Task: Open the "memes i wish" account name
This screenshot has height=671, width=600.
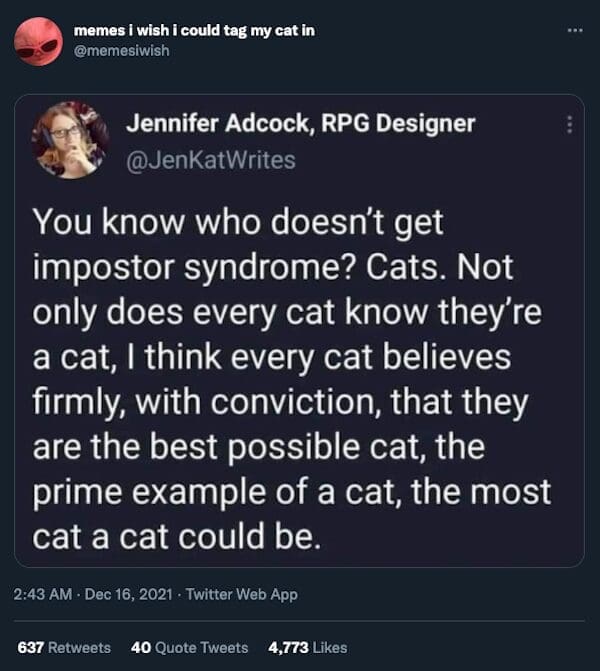Action: 194,30
